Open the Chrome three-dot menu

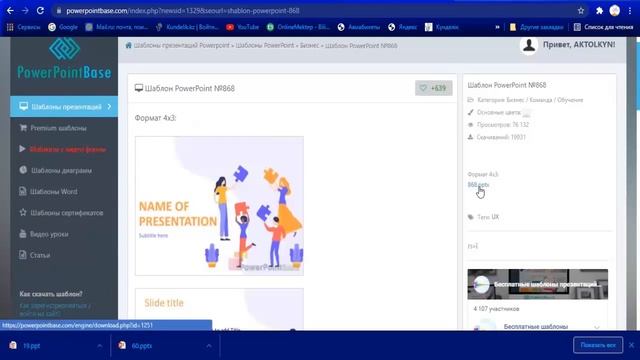tap(630, 11)
